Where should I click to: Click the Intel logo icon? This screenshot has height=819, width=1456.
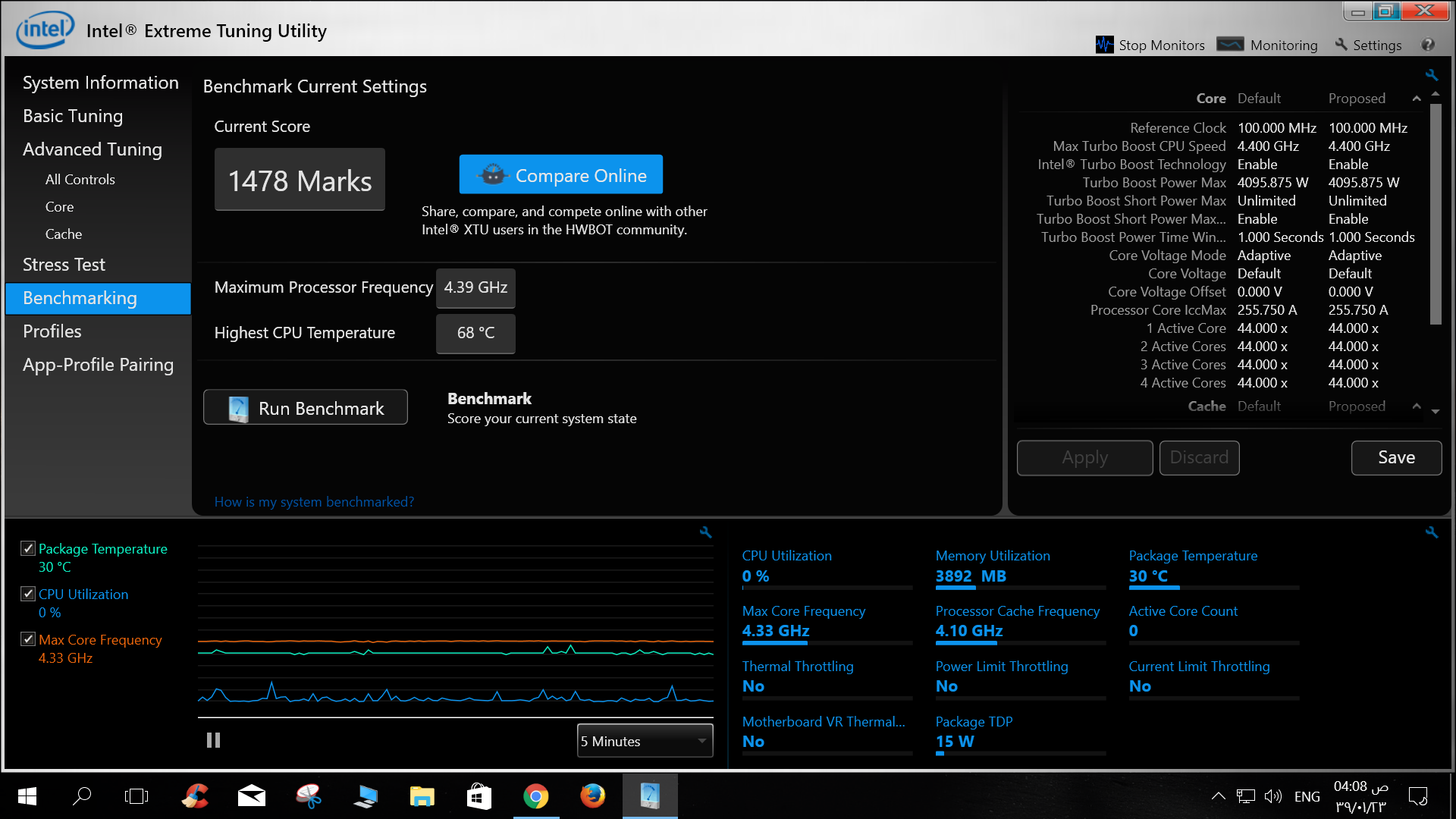click(45, 30)
